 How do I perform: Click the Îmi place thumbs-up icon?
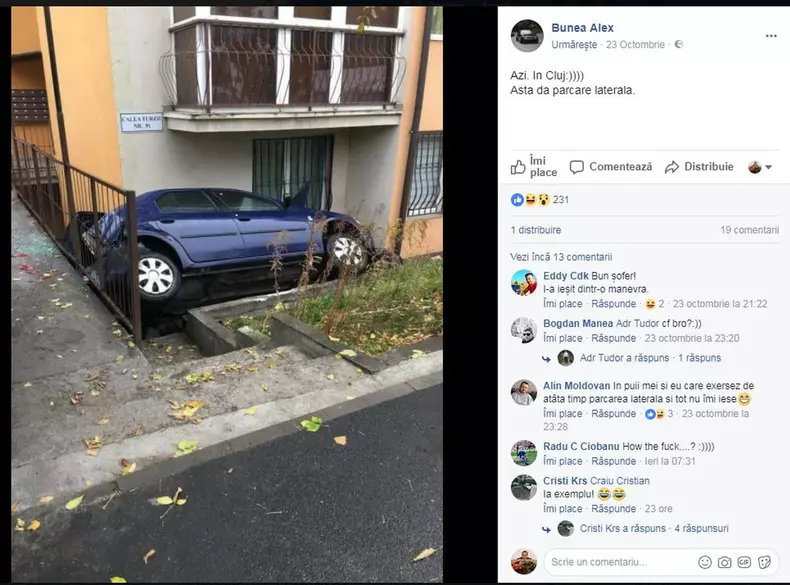tap(518, 167)
